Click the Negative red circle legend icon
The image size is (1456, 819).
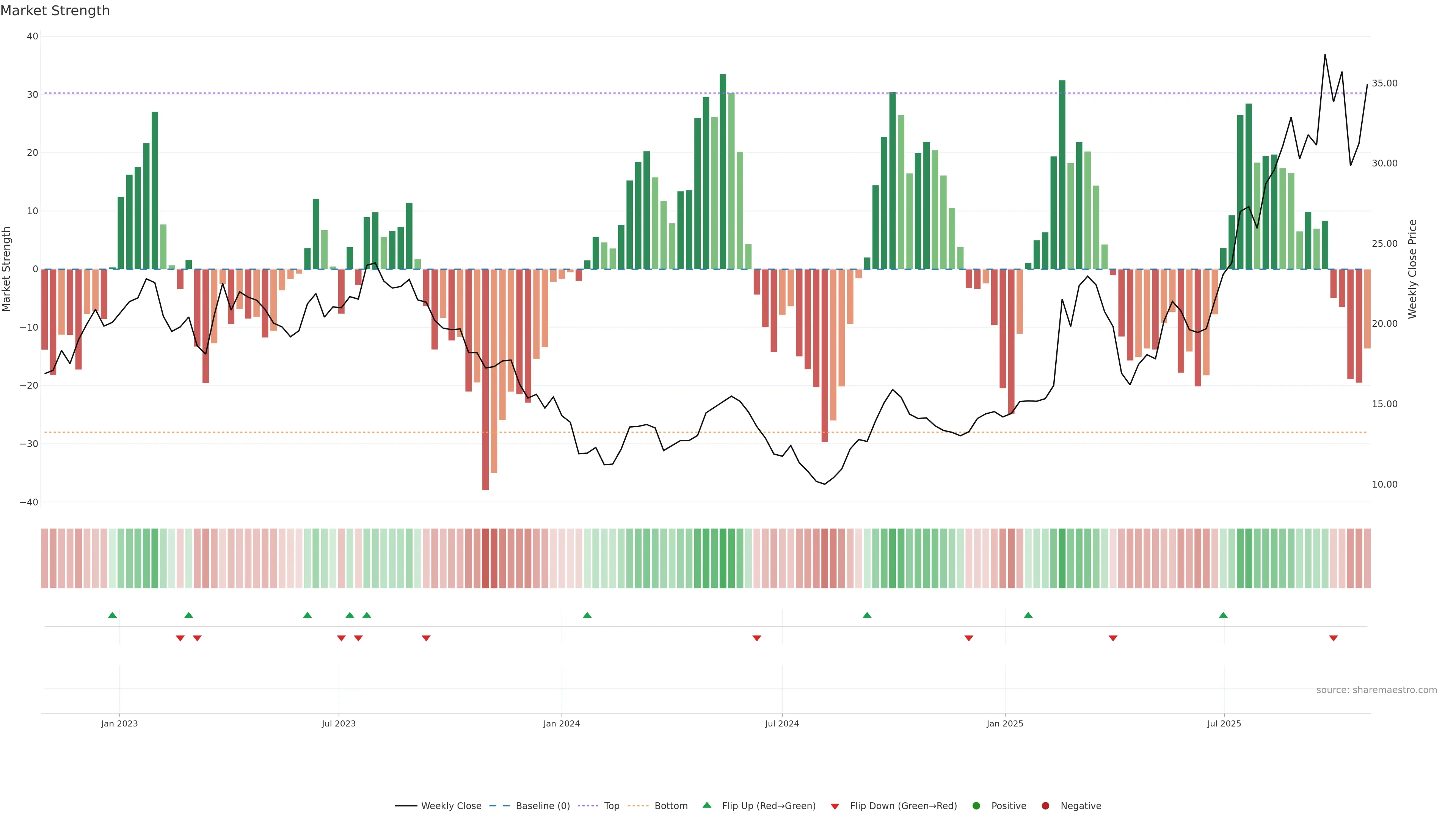coord(1045,805)
